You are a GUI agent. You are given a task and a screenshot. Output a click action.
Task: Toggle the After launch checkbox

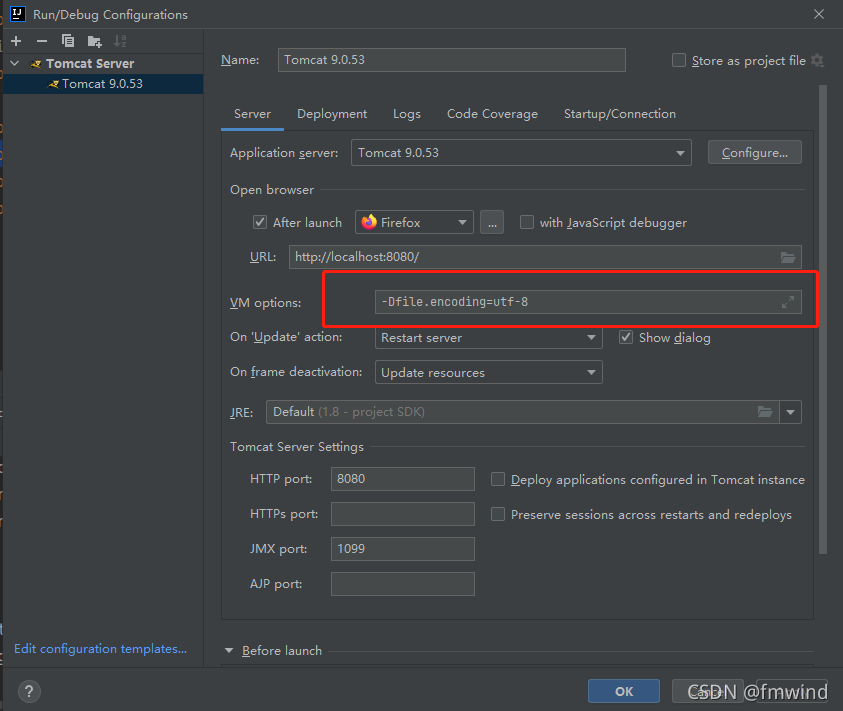click(260, 223)
